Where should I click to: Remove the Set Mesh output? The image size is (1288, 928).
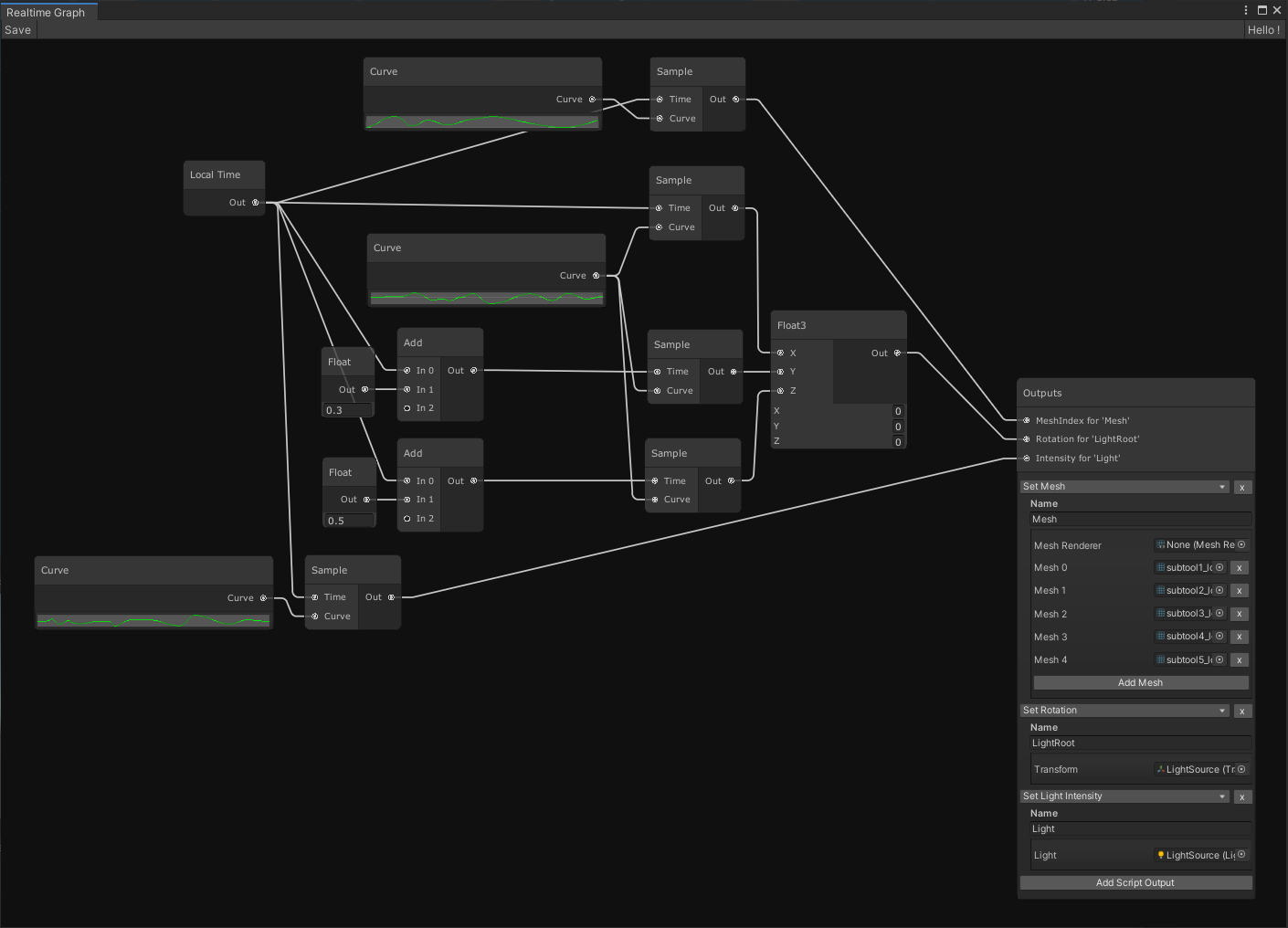tap(1242, 488)
